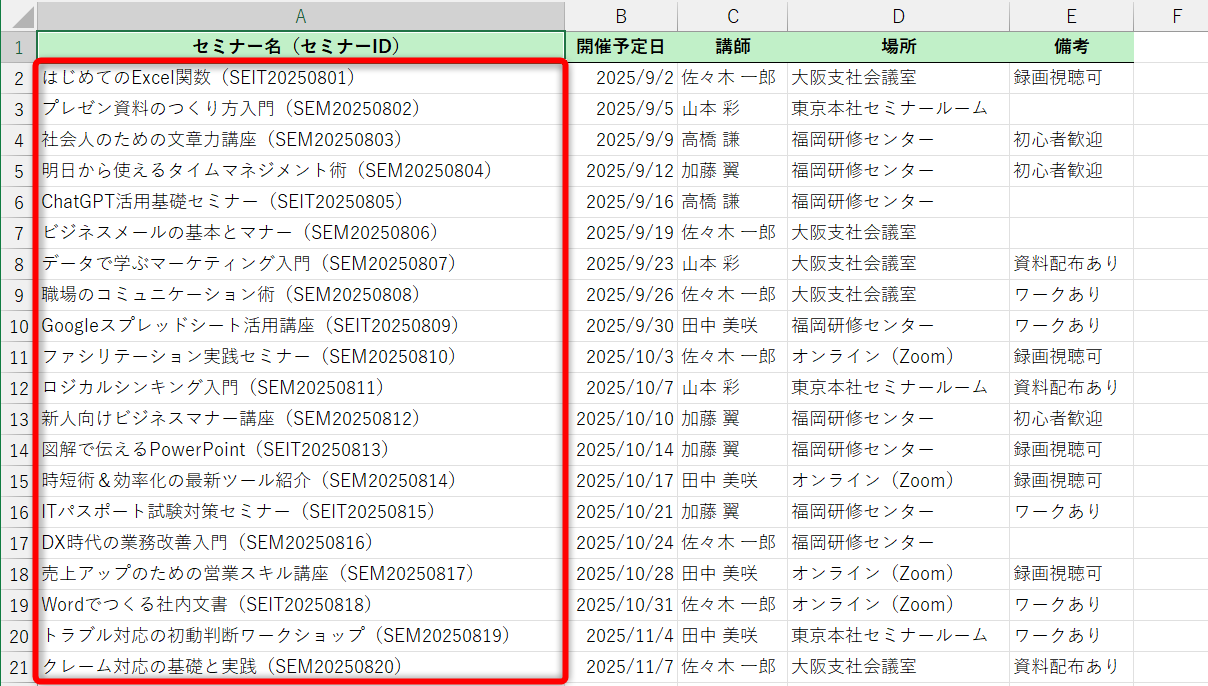The image size is (1208, 686).
Task: Select row header 21
Action: (19, 666)
